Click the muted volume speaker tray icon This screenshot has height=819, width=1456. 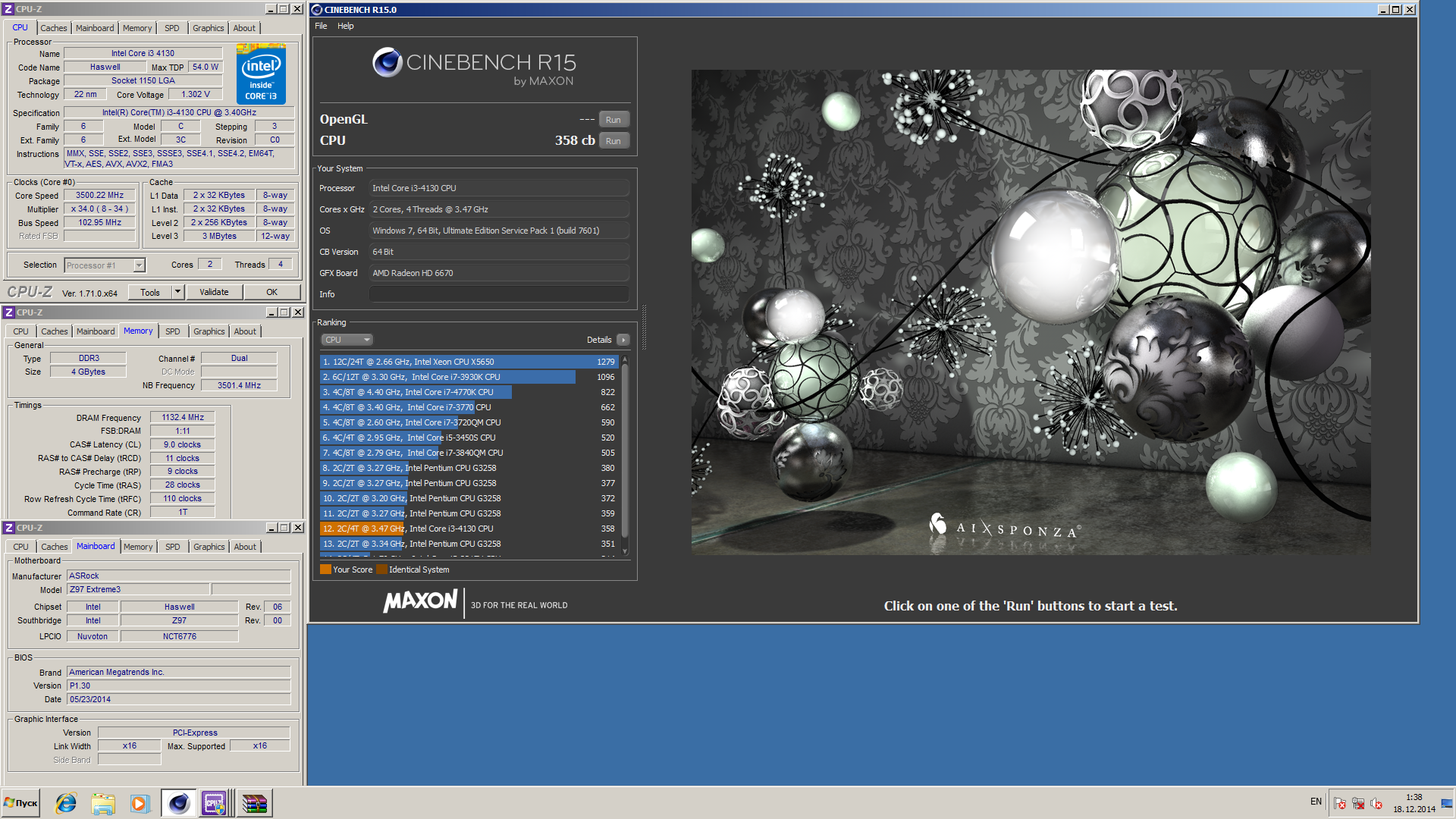(1376, 803)
